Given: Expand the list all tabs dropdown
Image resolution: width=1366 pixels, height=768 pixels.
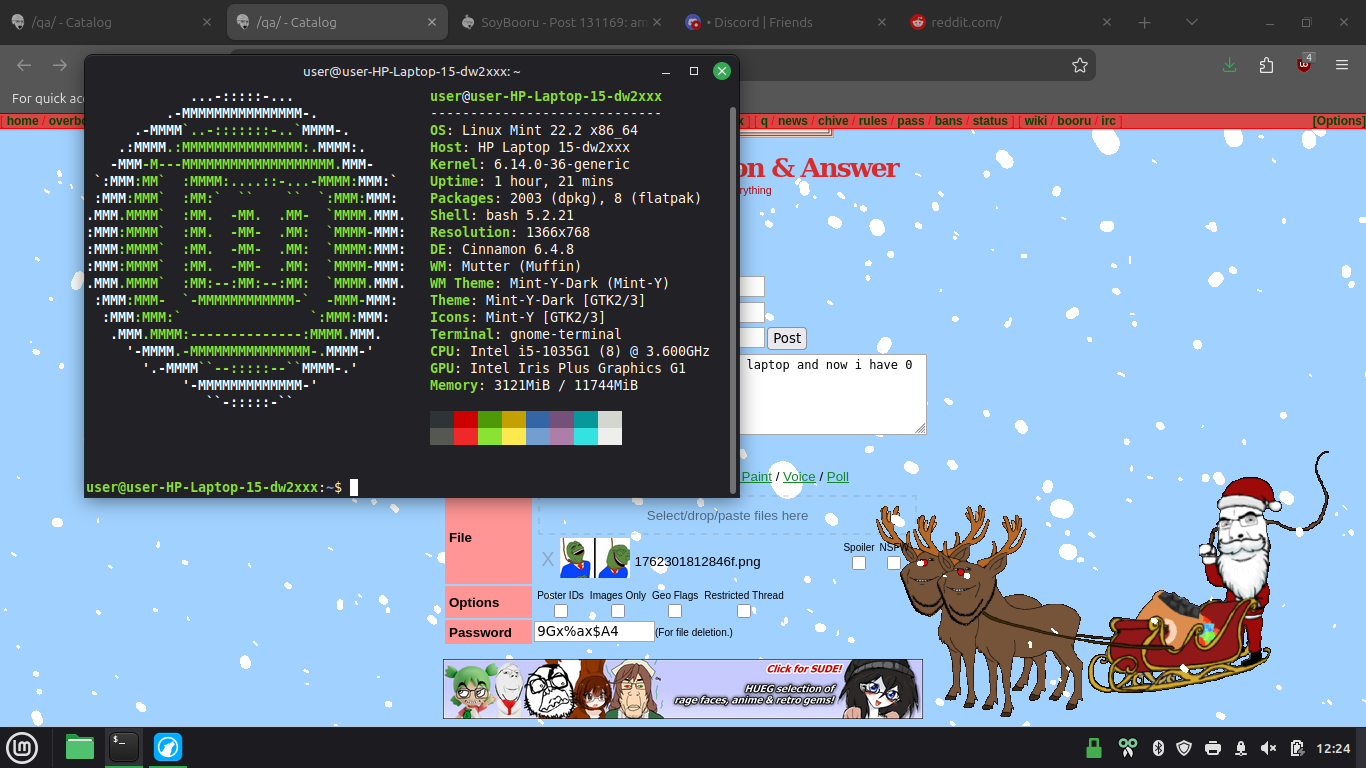Looking at the screenshot, I should tap(1192, 22).
